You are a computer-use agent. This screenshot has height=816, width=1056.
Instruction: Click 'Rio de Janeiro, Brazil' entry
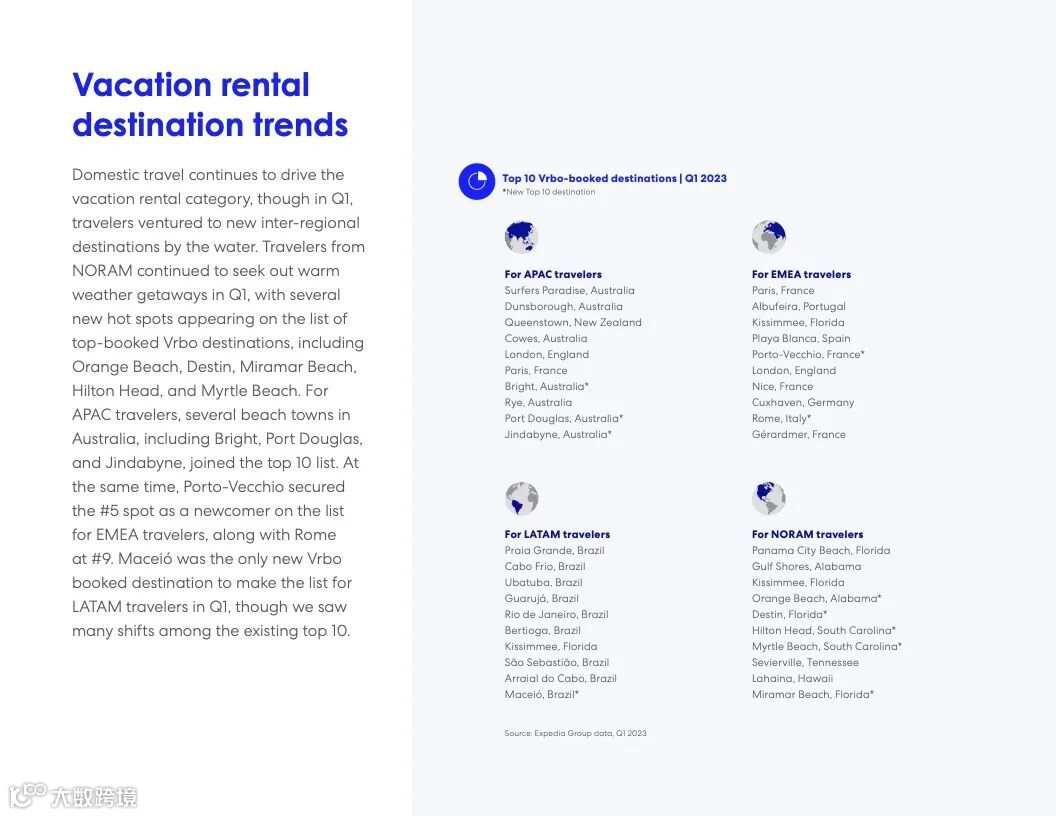click(x=556, y=614)
